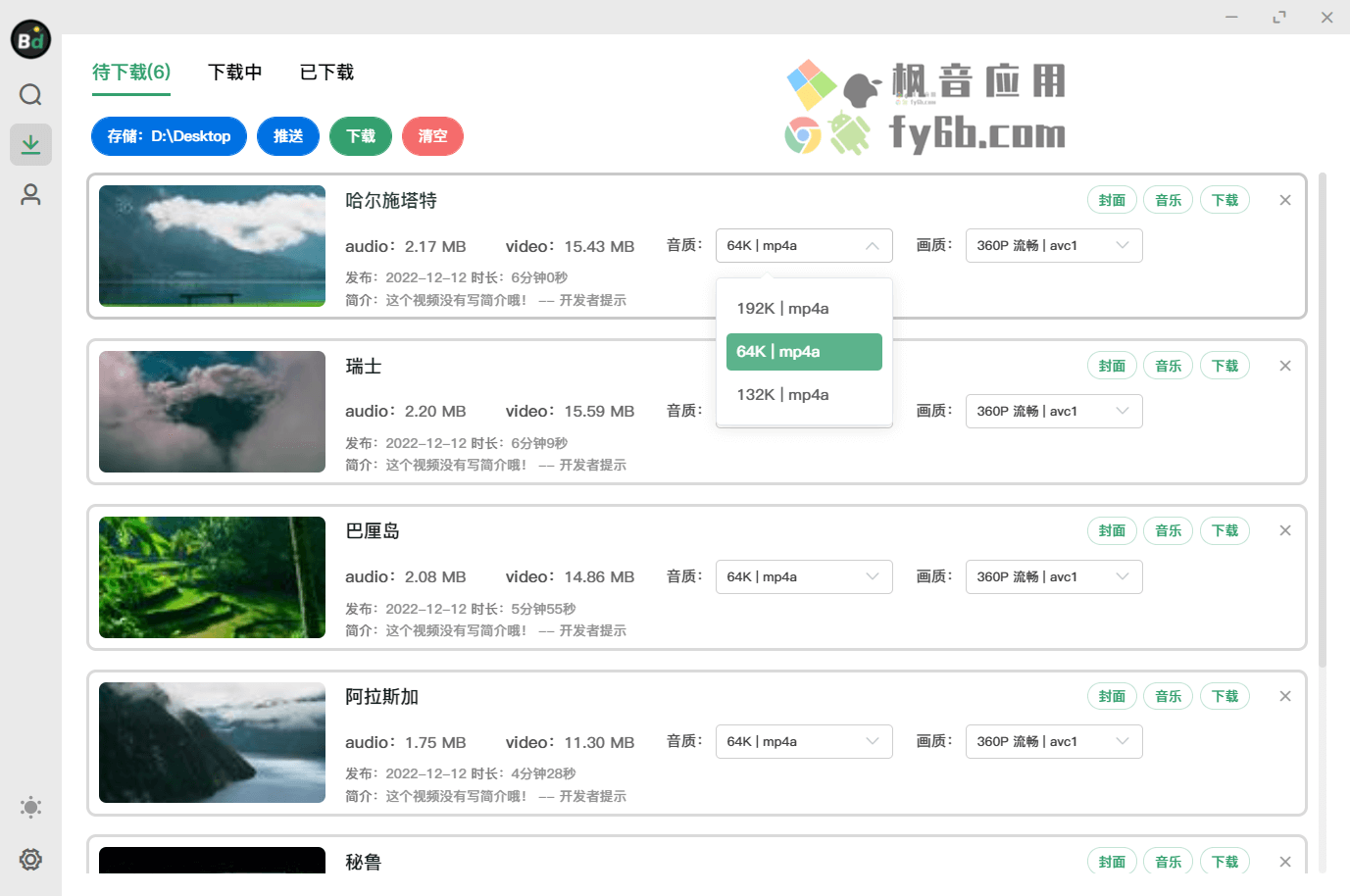Switch to 待下载(6) tab
This screenshot has height=896, width=1350.
point(131,73)
